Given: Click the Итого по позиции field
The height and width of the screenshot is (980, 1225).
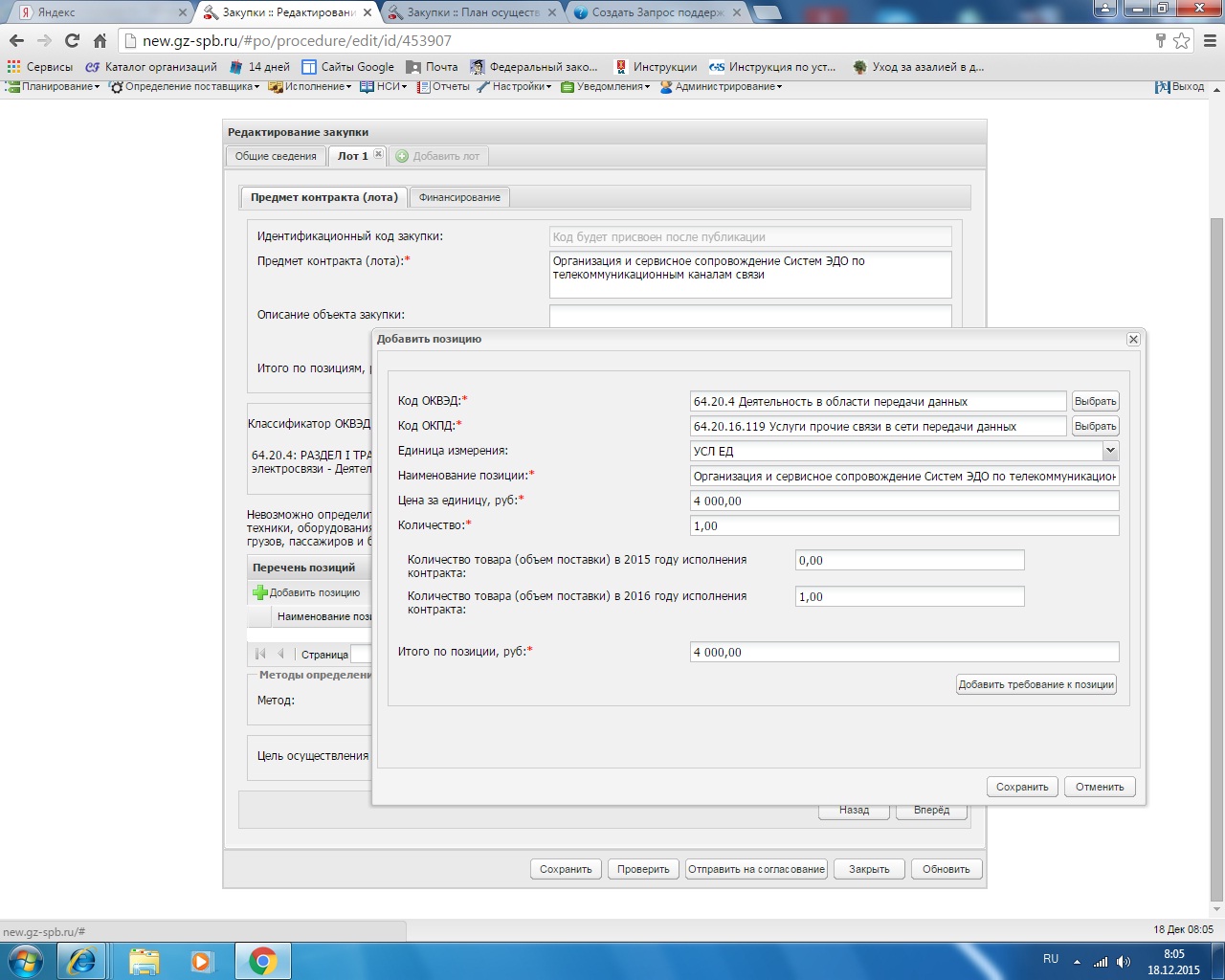Looking at the screenshot, I should (904, 652).
